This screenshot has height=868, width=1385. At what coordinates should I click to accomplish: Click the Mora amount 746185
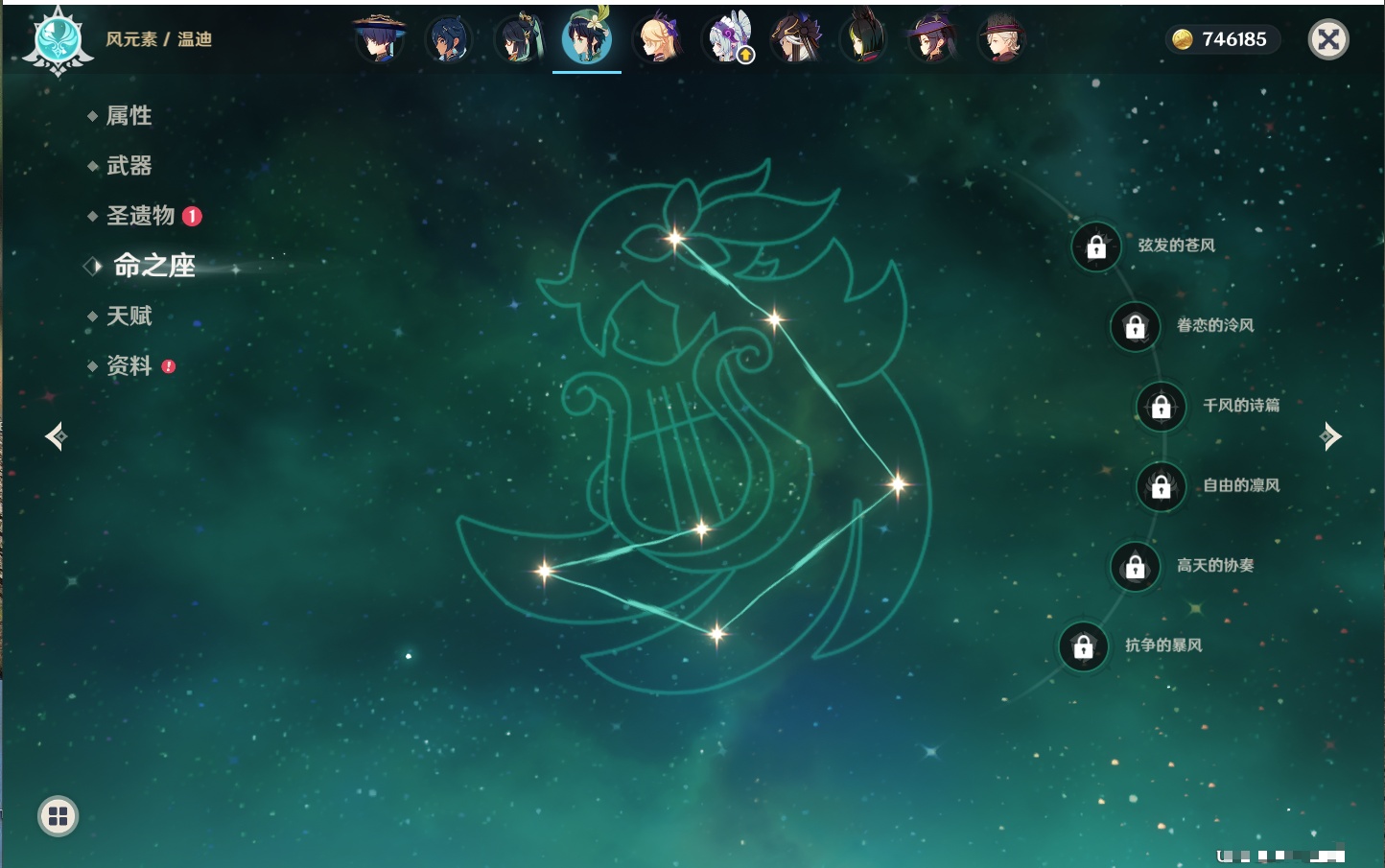click(1234, 39)
